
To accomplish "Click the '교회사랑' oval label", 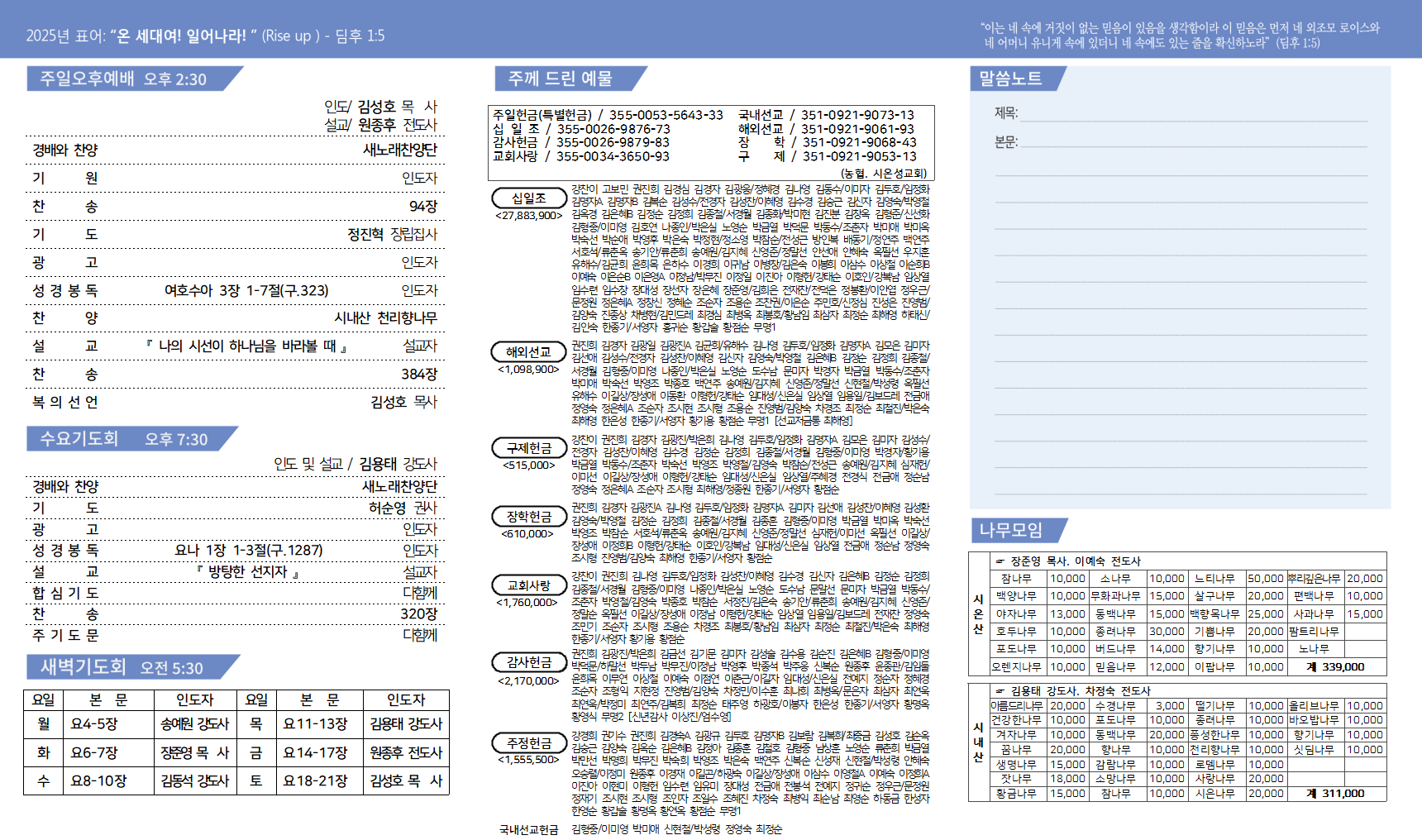I will (529, 585).
